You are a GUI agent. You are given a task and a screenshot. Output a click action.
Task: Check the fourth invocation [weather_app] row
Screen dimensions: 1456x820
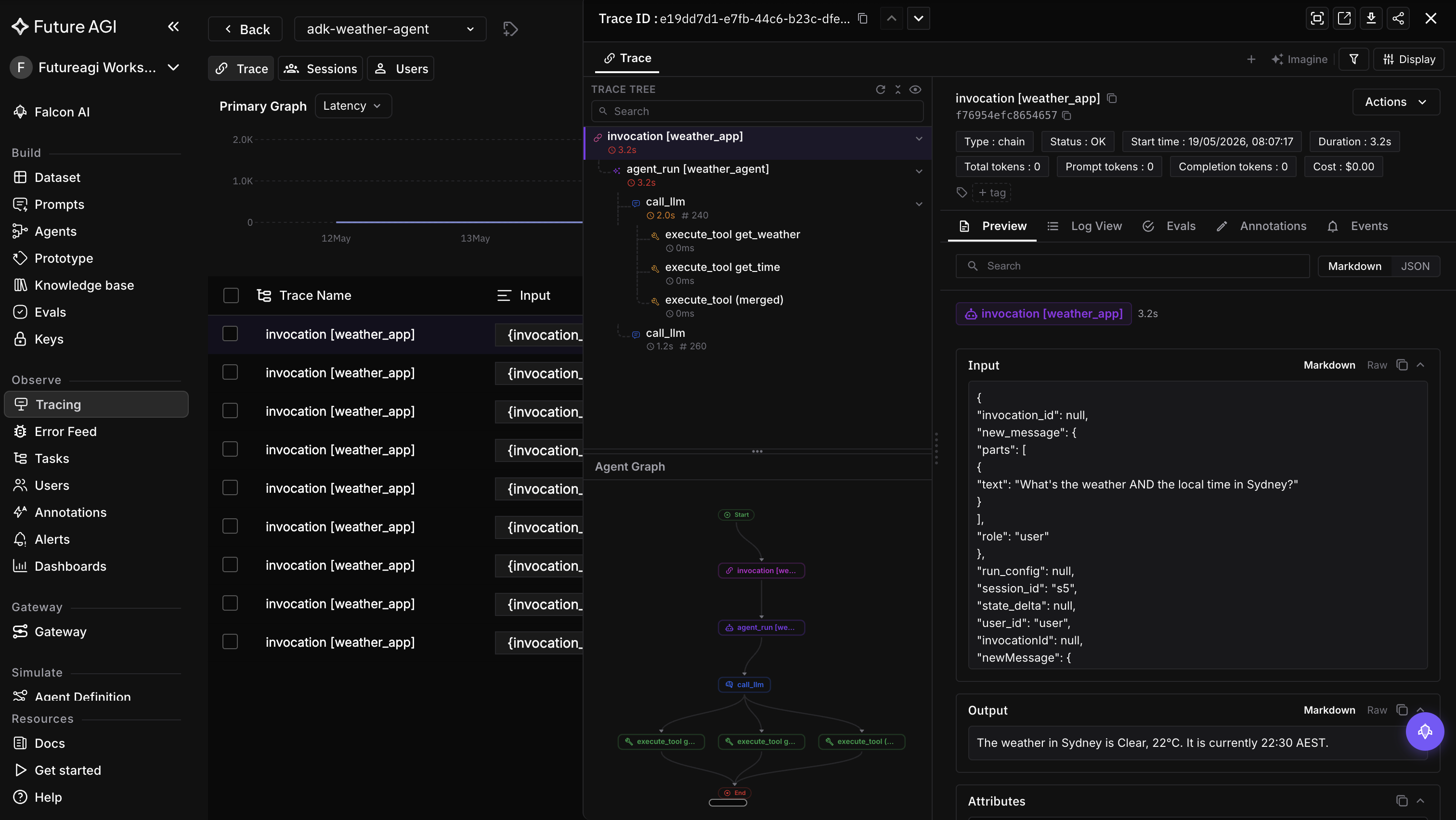[230, 449]
